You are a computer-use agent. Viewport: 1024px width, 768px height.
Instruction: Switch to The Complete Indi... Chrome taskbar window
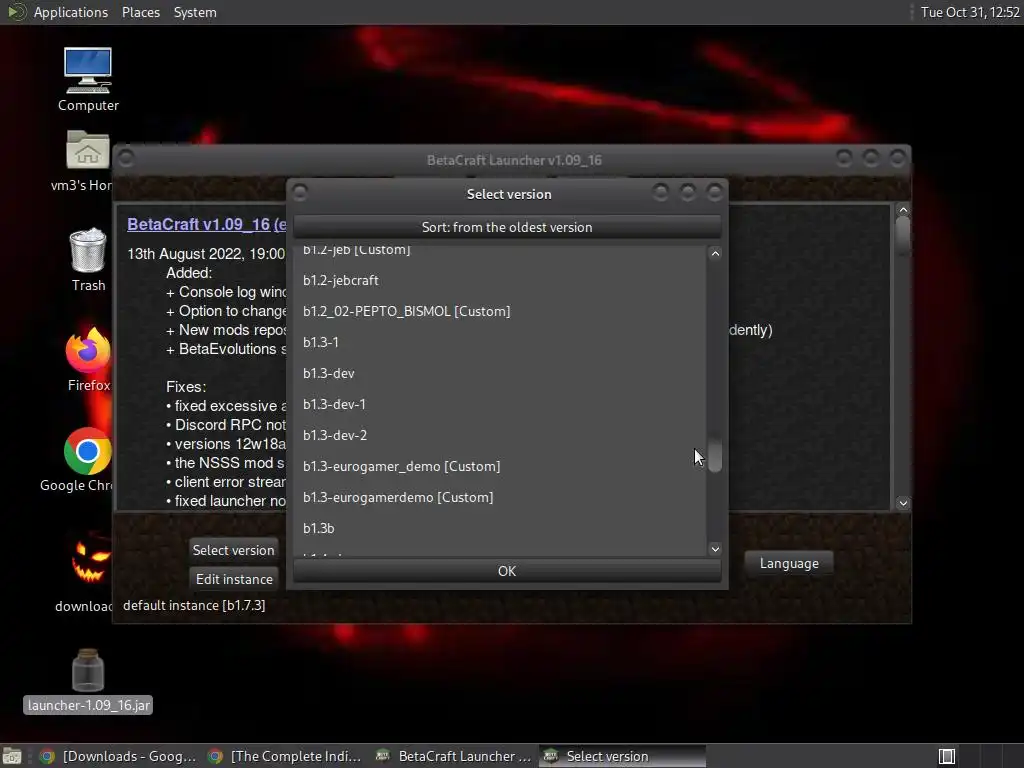[x=285, y=756]
